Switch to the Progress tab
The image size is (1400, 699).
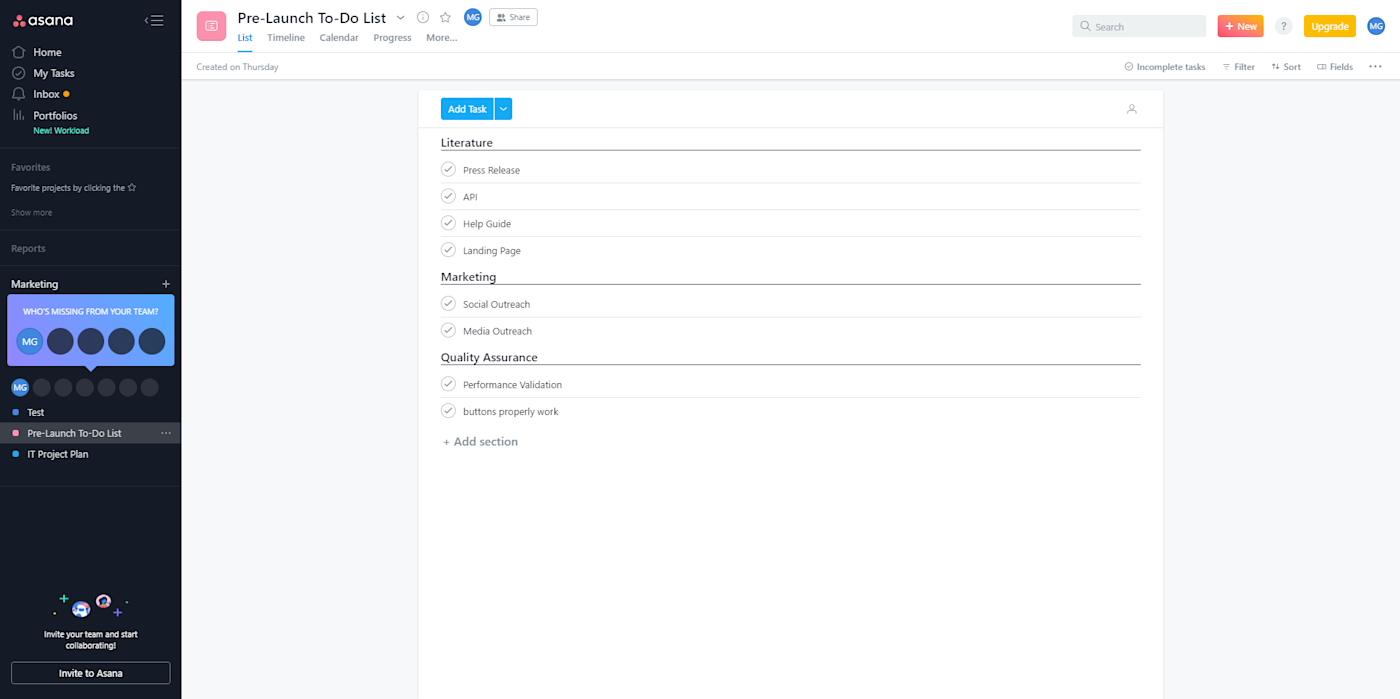[392, 38]
